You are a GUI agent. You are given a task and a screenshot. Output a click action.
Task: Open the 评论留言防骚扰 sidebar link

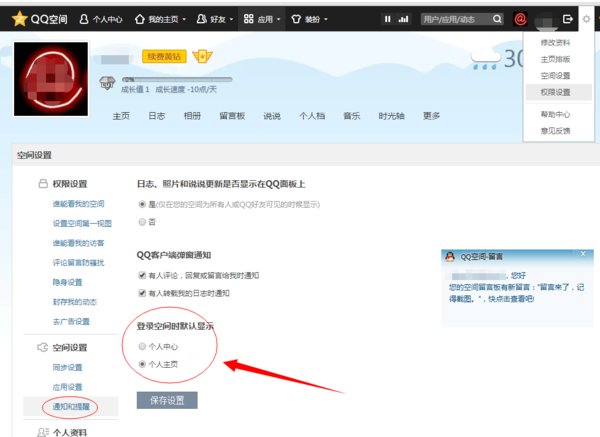[78, 263]
